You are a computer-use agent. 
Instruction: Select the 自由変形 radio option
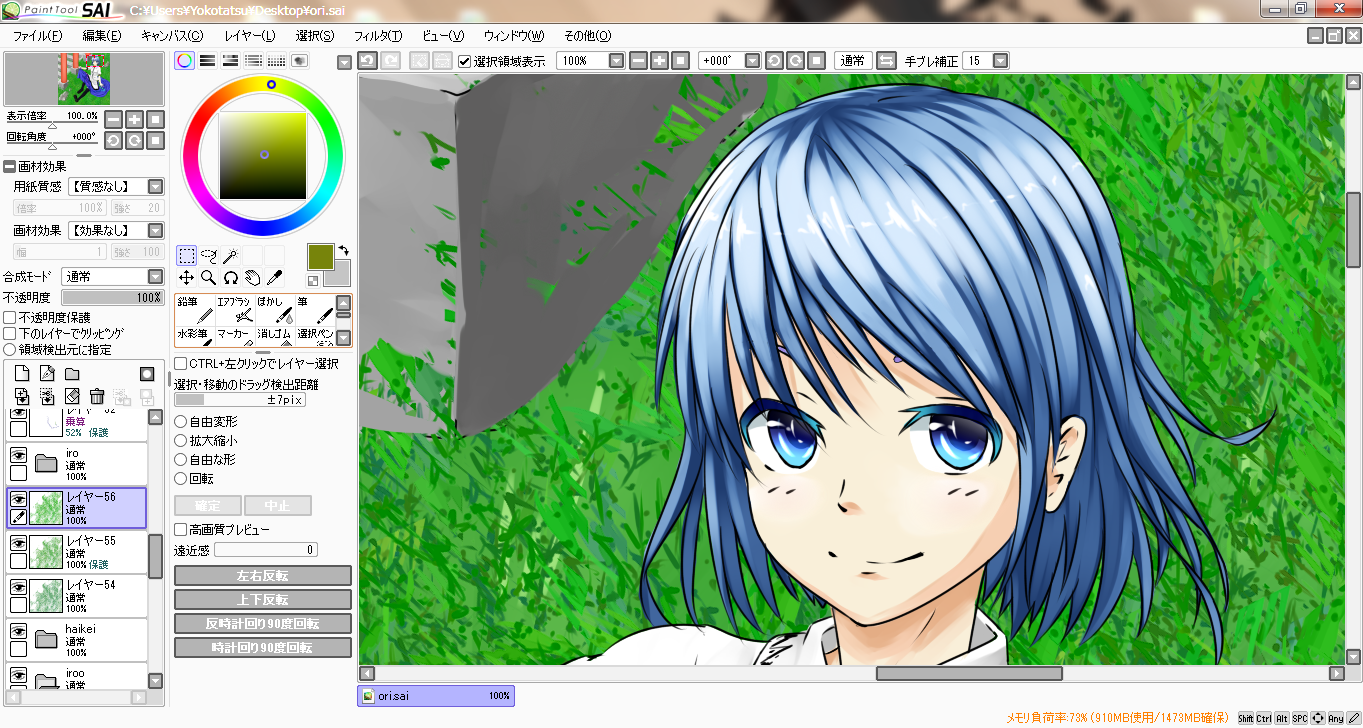point(180,422)
